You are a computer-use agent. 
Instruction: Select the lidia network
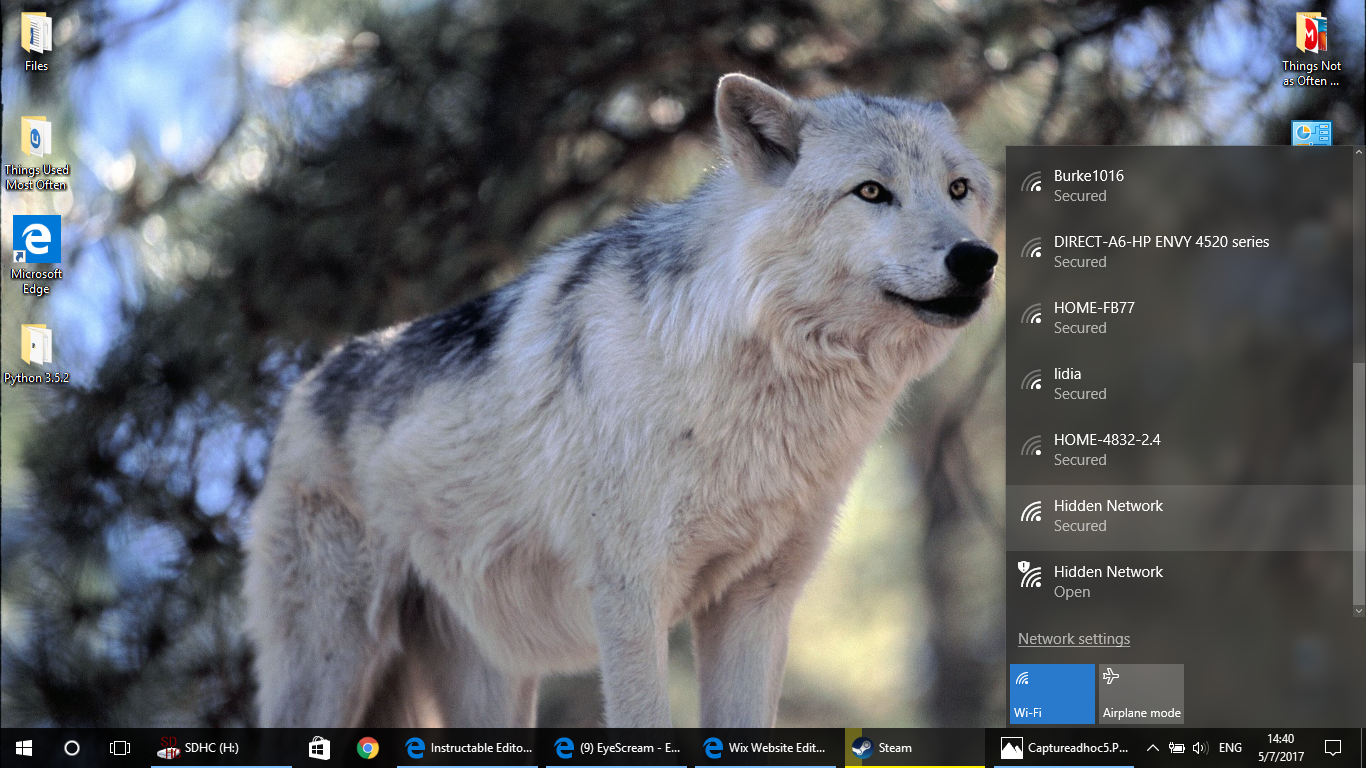click(1178, 383)
